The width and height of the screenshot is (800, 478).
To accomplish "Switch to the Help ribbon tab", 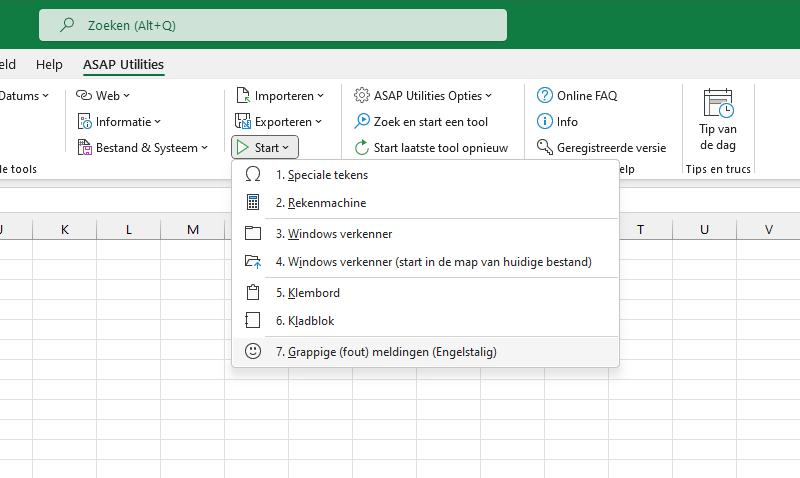I will click(x=49, y=64).
